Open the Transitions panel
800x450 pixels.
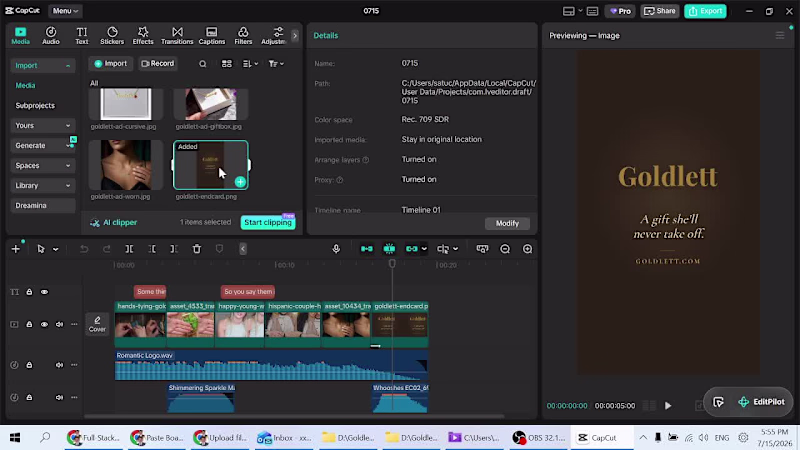pyautogui.click(x=177, y=36)
